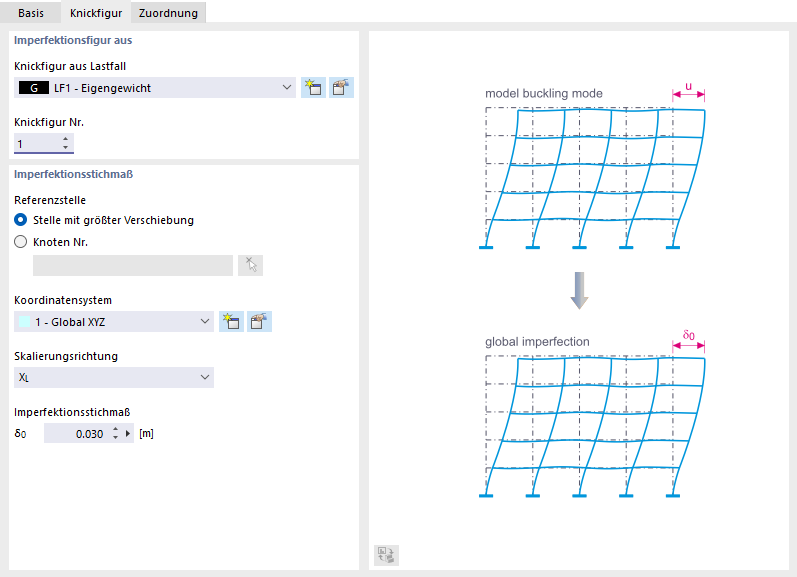Click the Imperfektionsstichmaß value field 0.030
The image size is (797, 577).
coord(78,434)
